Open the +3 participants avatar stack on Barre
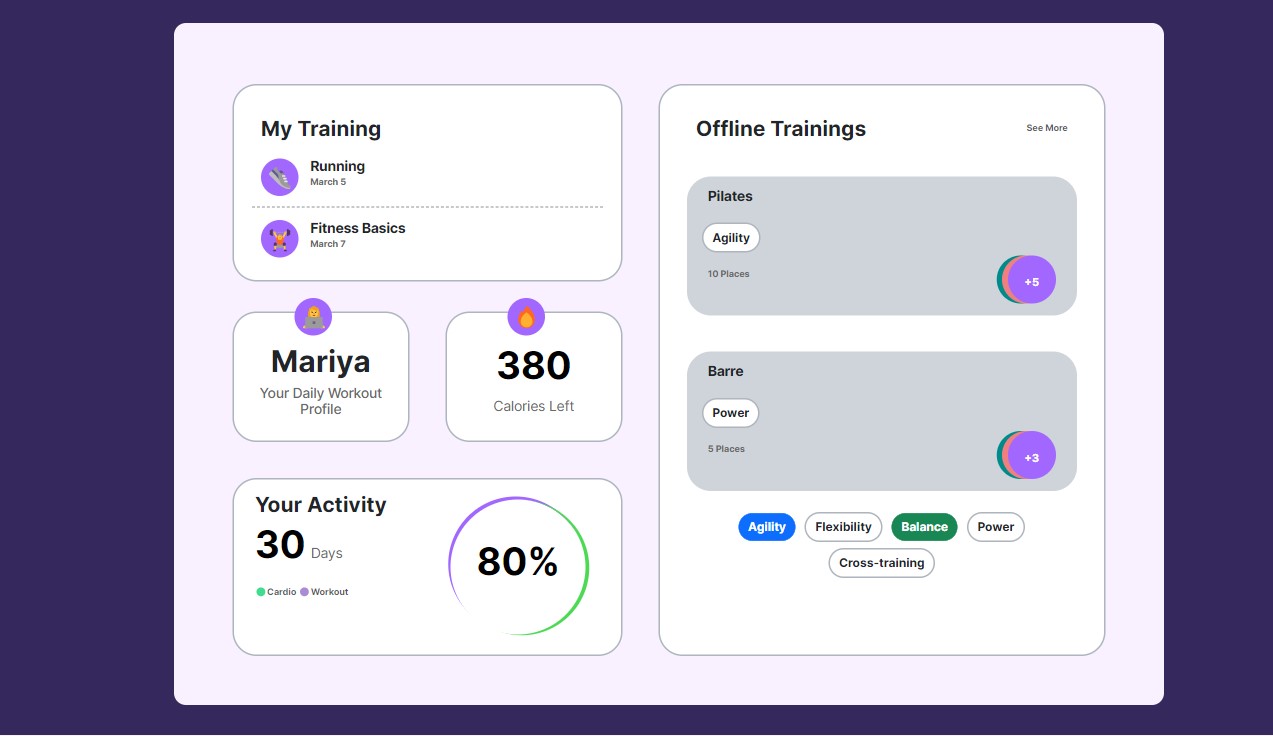The width and height of the screenshot is (1273, 736). point(1030,455)
